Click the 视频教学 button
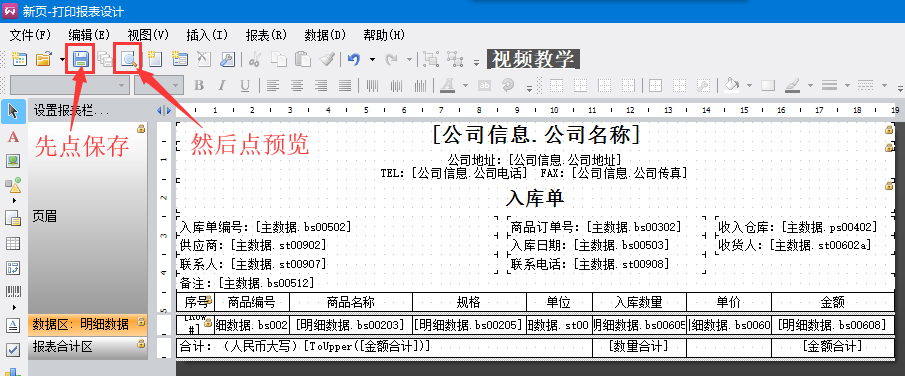The image size is (905, 376). point(533,58)
